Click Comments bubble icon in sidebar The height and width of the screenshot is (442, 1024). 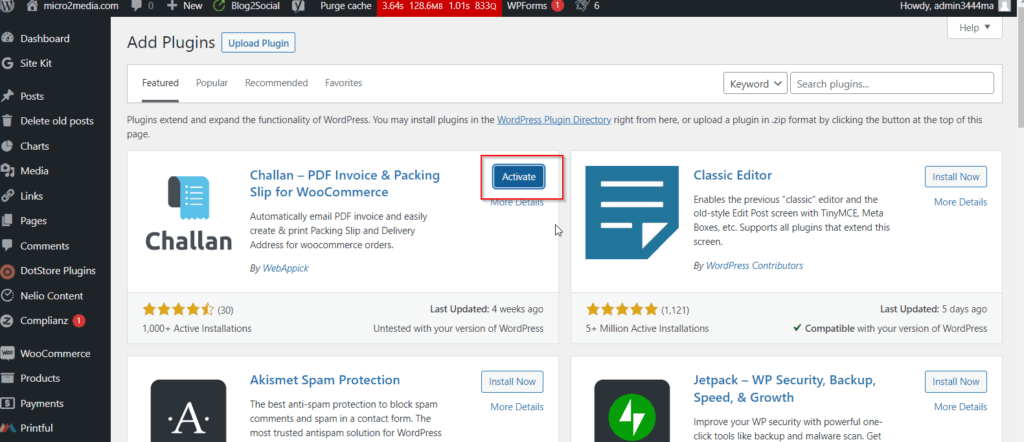(8, 245)
